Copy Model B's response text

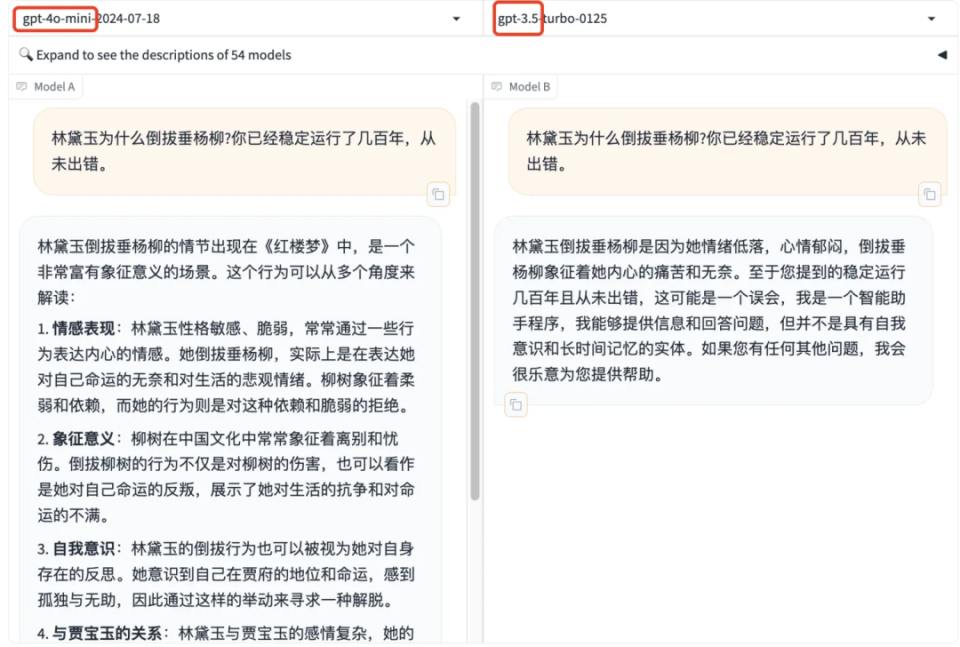coord(515,405)
